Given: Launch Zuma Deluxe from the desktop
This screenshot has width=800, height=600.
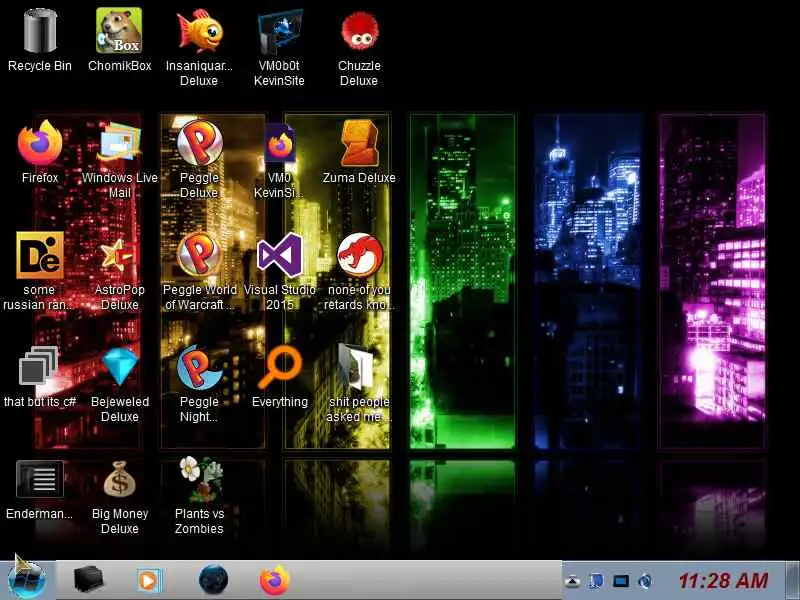Looking at the screenshot, I should (360, 143).
